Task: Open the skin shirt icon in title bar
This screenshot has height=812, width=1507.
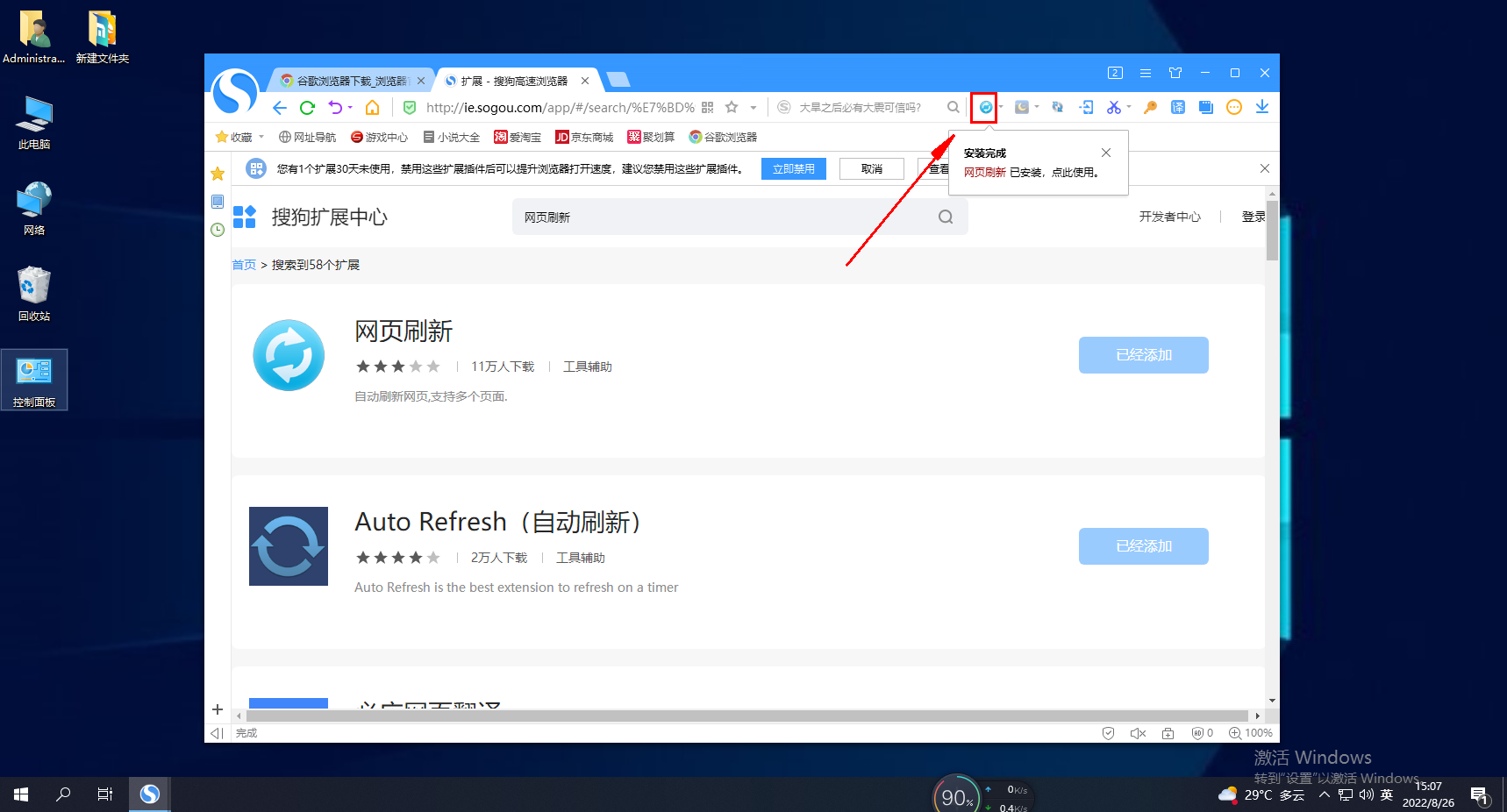Action: (1175, 73)
